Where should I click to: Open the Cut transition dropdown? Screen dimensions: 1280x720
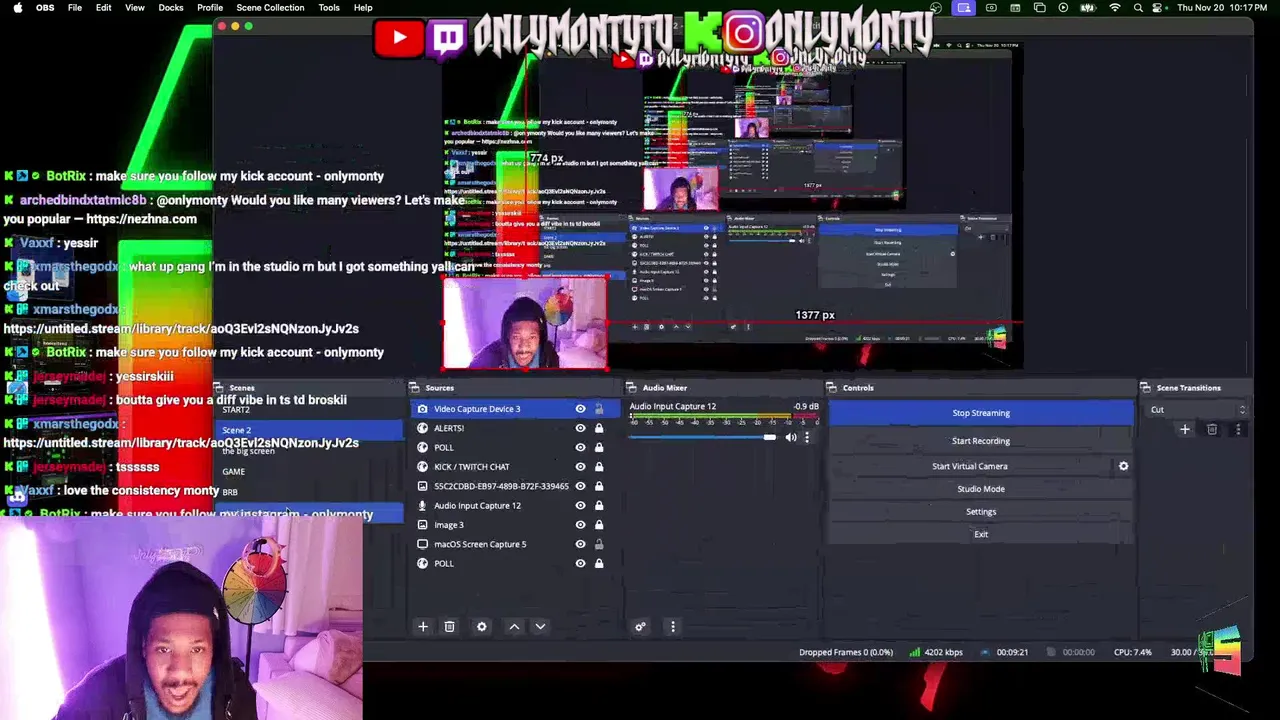[1197, 409]
